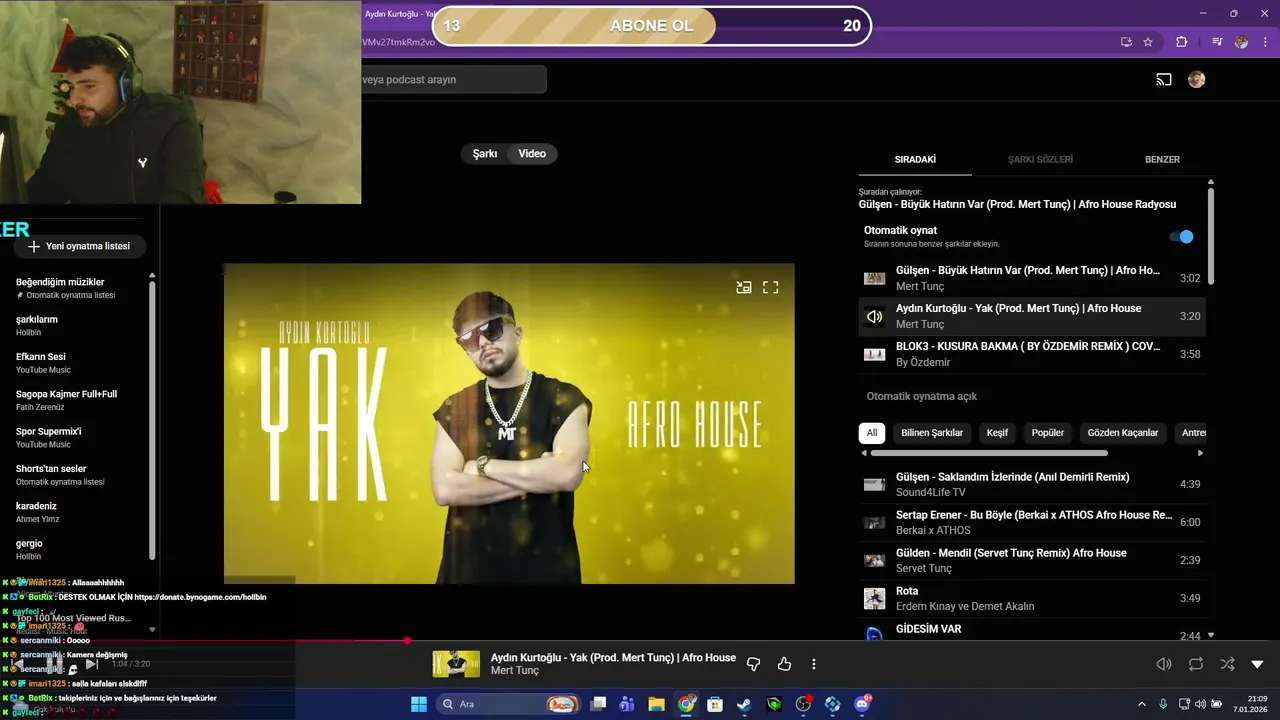Image resolution: width=1280 pixels, height=720 pixels.
Task: Open Efkarın Sesi playlist
Action: tap(78, 363)
